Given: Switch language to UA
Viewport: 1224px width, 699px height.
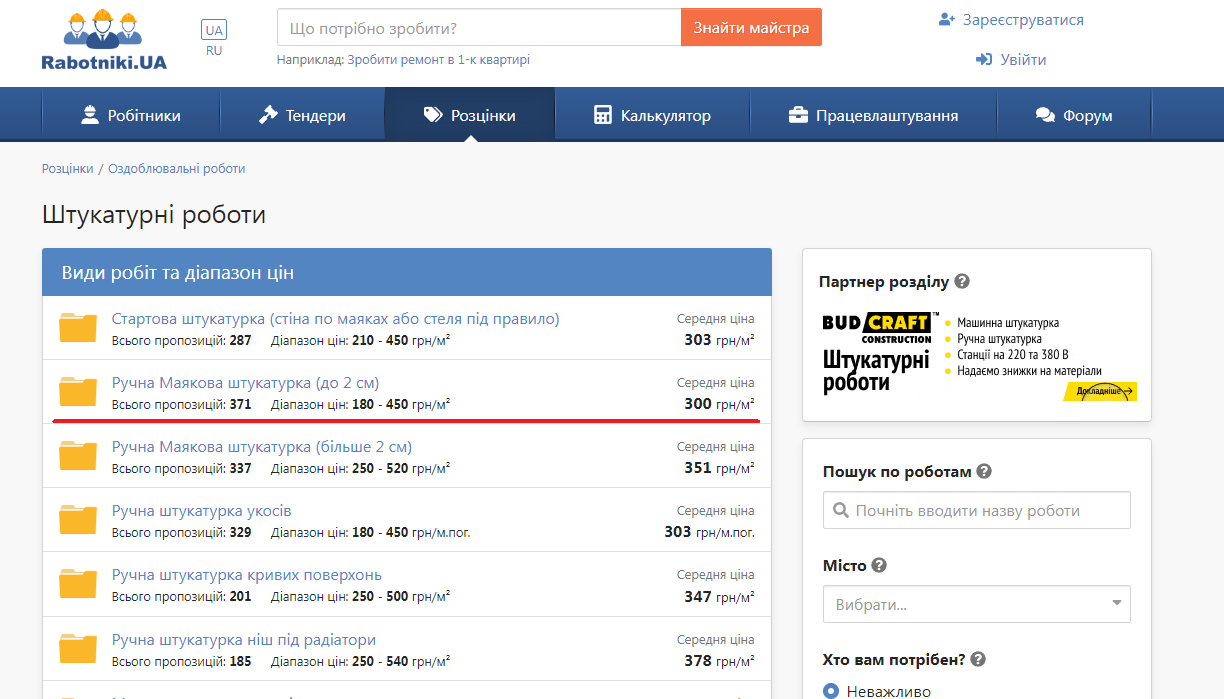Looking at the screenshot, I should (214, 30).
